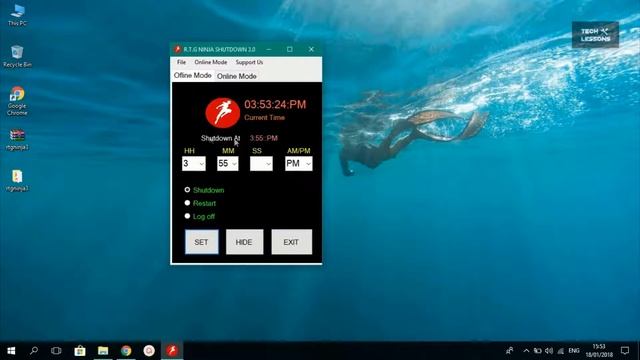
Task: Open the rtgninja3 archive icon on desktop
Action: [17, 140]
